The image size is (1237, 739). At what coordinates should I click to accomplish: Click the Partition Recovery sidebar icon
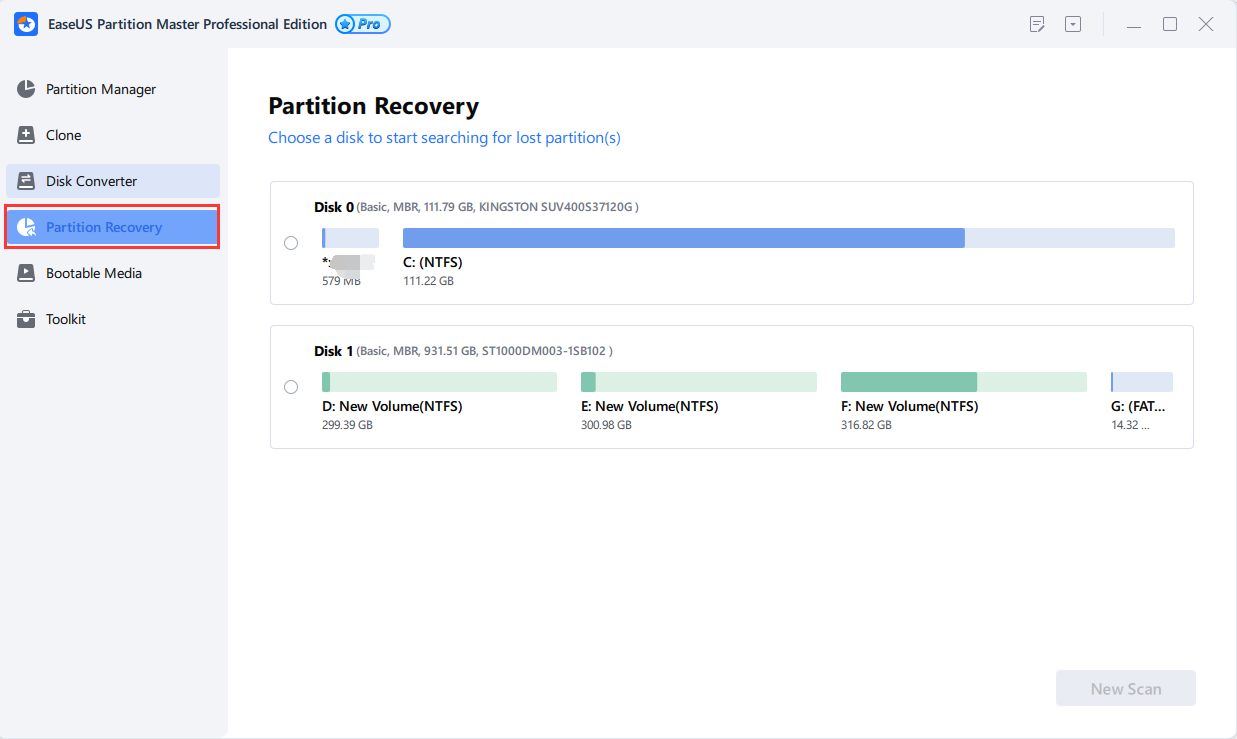tap(26, 227)
